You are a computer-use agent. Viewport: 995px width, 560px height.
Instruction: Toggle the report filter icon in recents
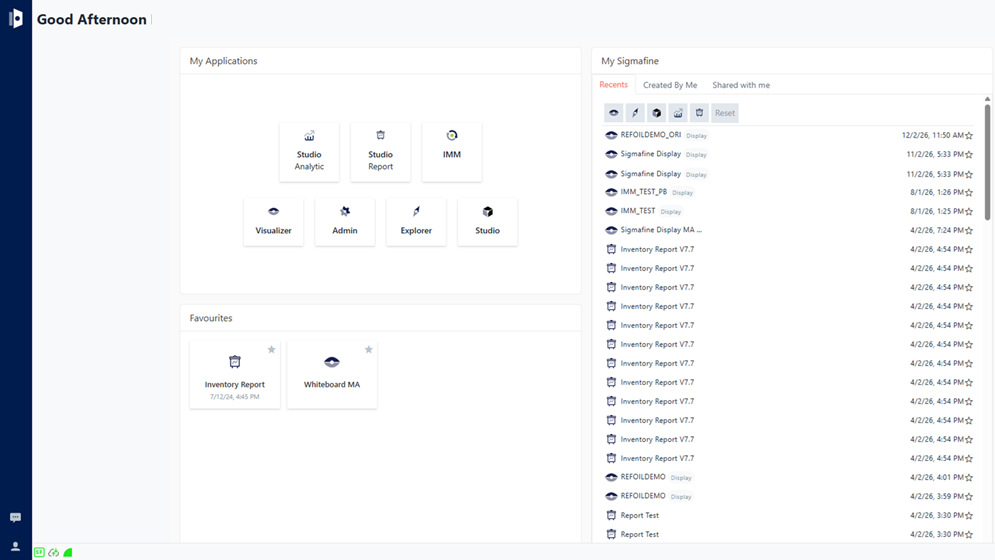(x=699, y=113)
